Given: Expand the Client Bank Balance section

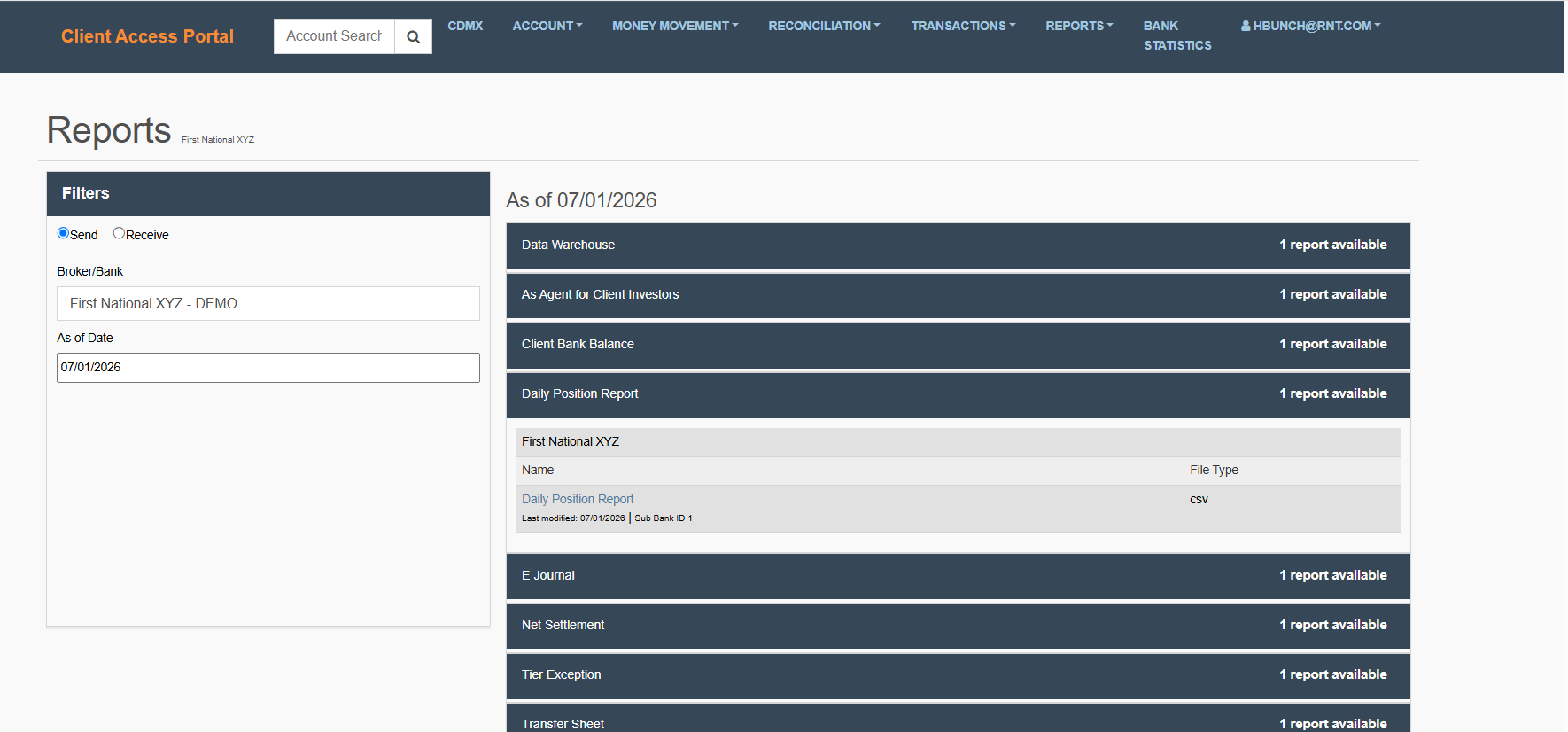Looking at the screenshot, I should click(958, 345).
